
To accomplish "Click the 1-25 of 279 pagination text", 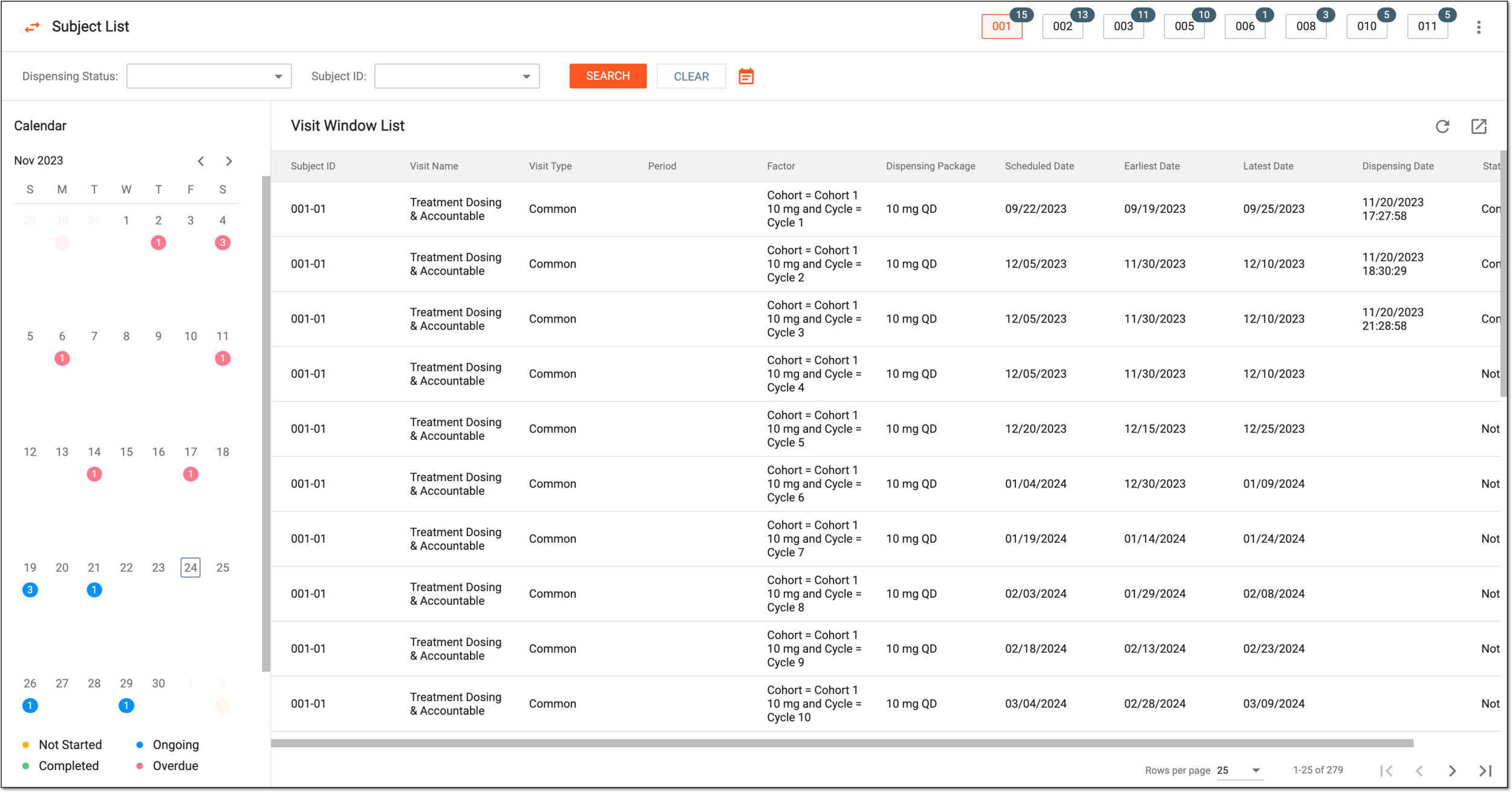I will (x=1318, y=770).
